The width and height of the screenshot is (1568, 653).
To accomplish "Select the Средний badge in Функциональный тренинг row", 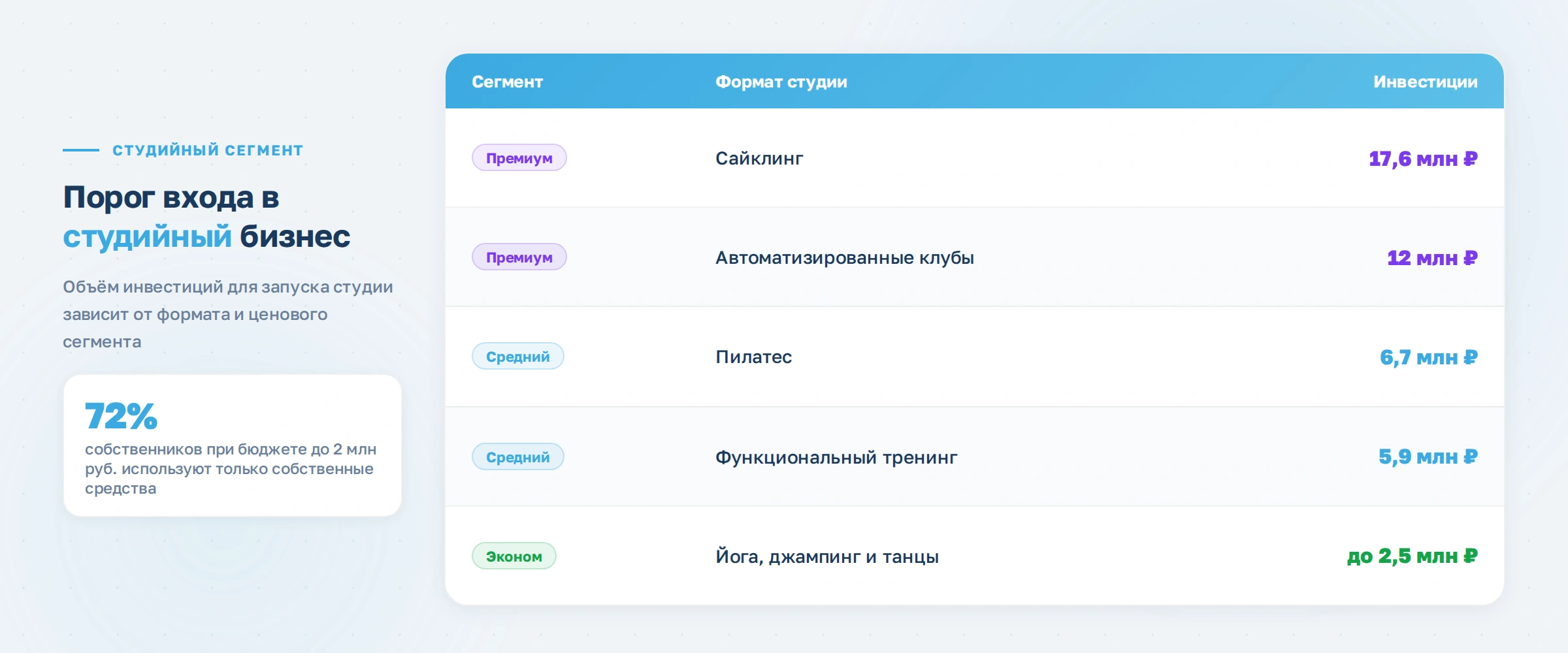I will [518, 457].
